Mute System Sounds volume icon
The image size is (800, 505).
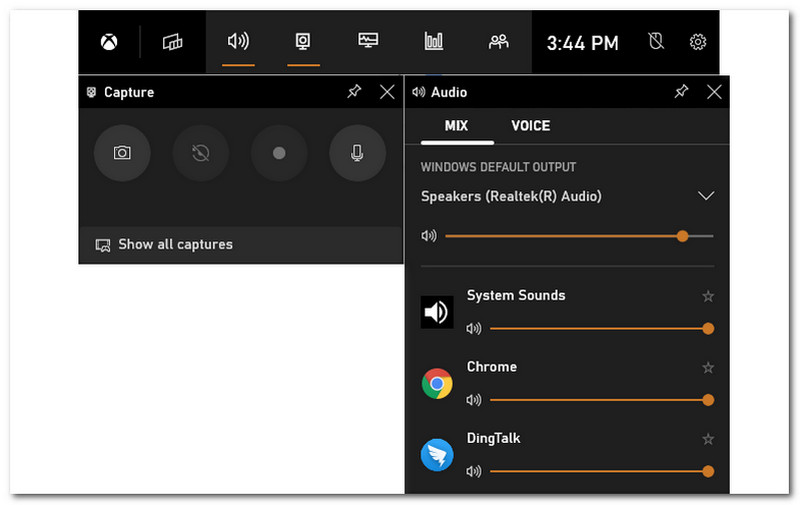pyautogui.click(x=474, y=329)
